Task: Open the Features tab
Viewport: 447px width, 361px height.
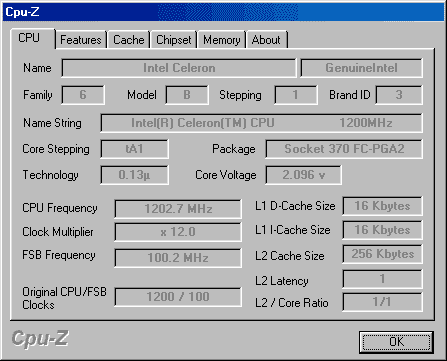Action: pos(81,40)
